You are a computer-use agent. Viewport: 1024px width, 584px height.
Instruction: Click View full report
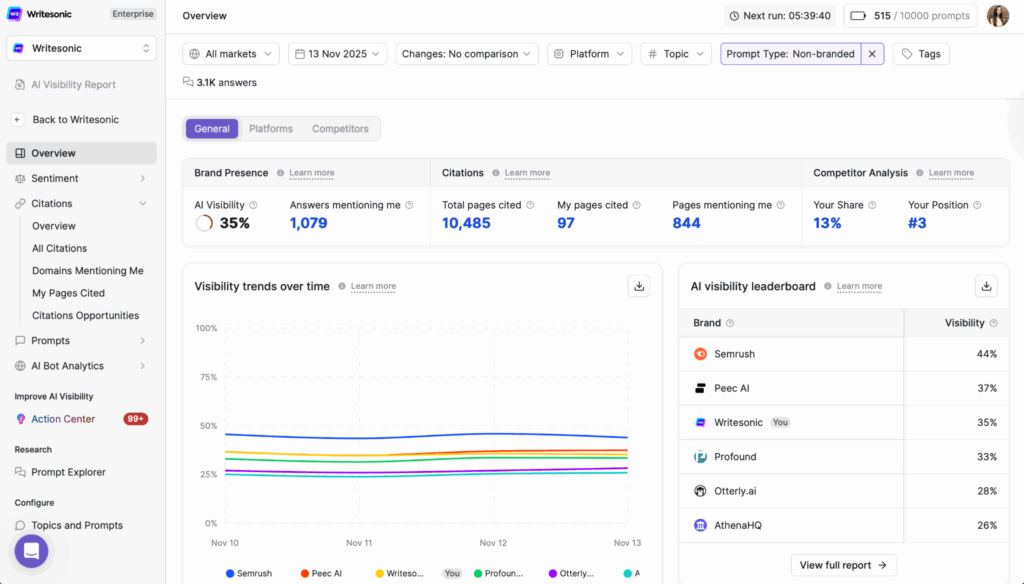(843, 565)
